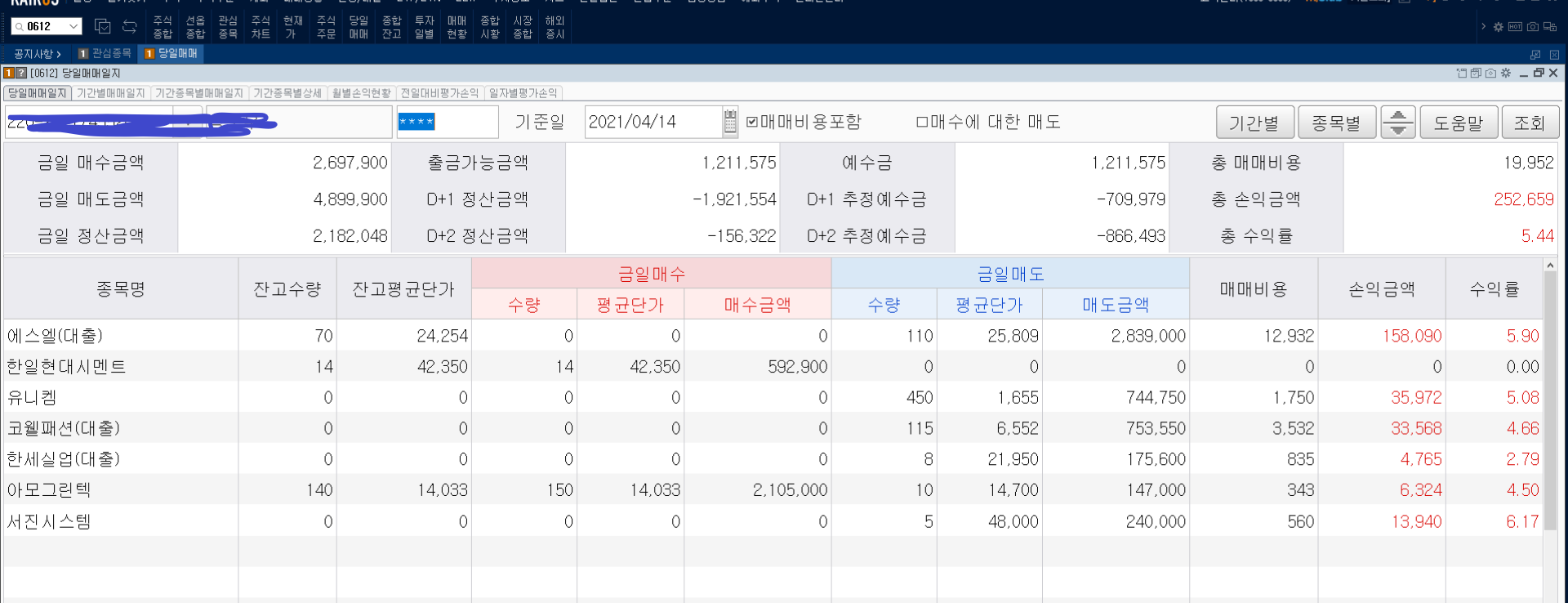Click the multi-monitor icon in the top toolbar
Screen dimensions: 1568x603
1550,27
